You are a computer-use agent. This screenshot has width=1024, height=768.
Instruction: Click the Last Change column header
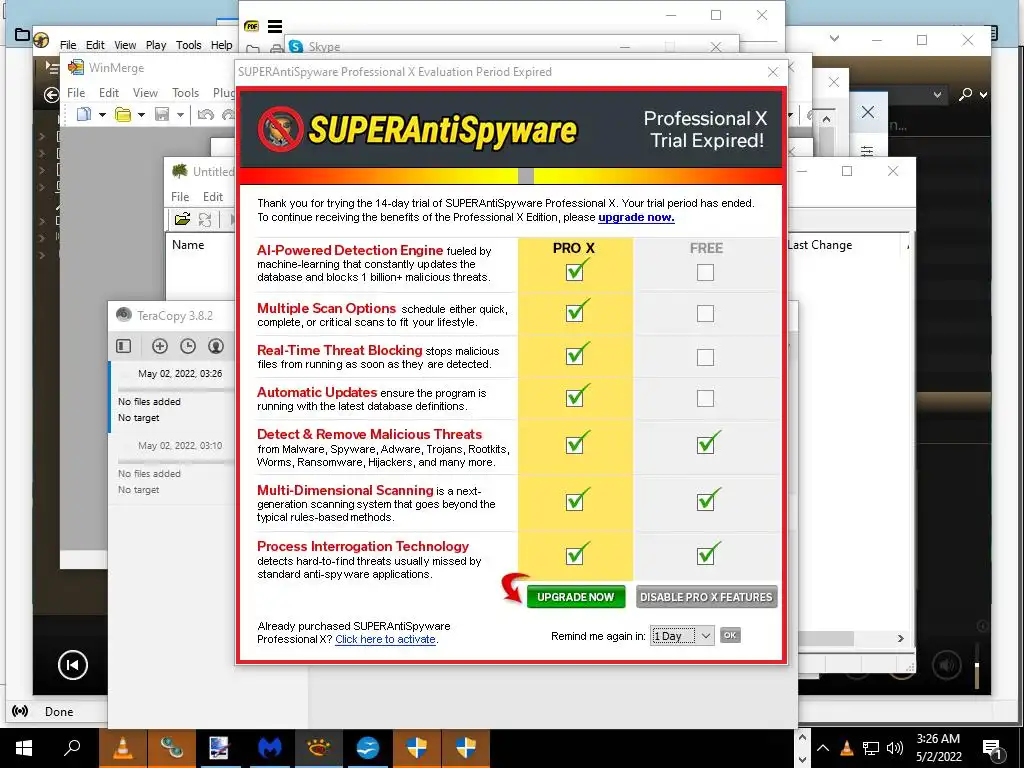(820, 245)
